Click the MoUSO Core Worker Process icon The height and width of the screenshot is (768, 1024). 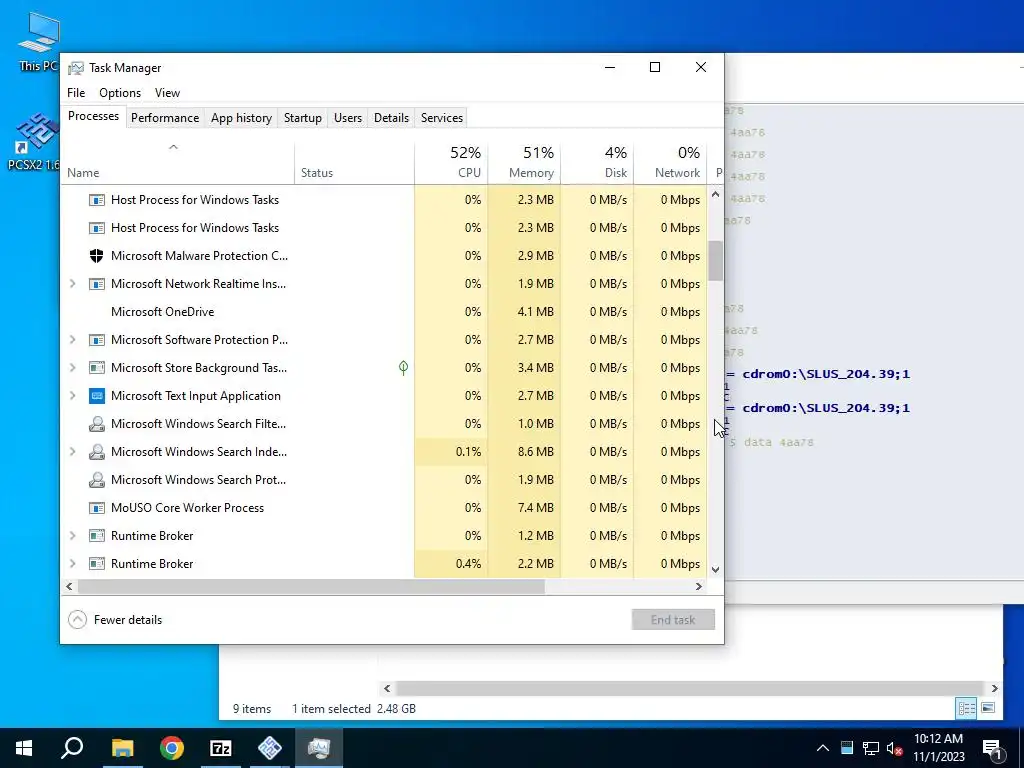[97, 508]
